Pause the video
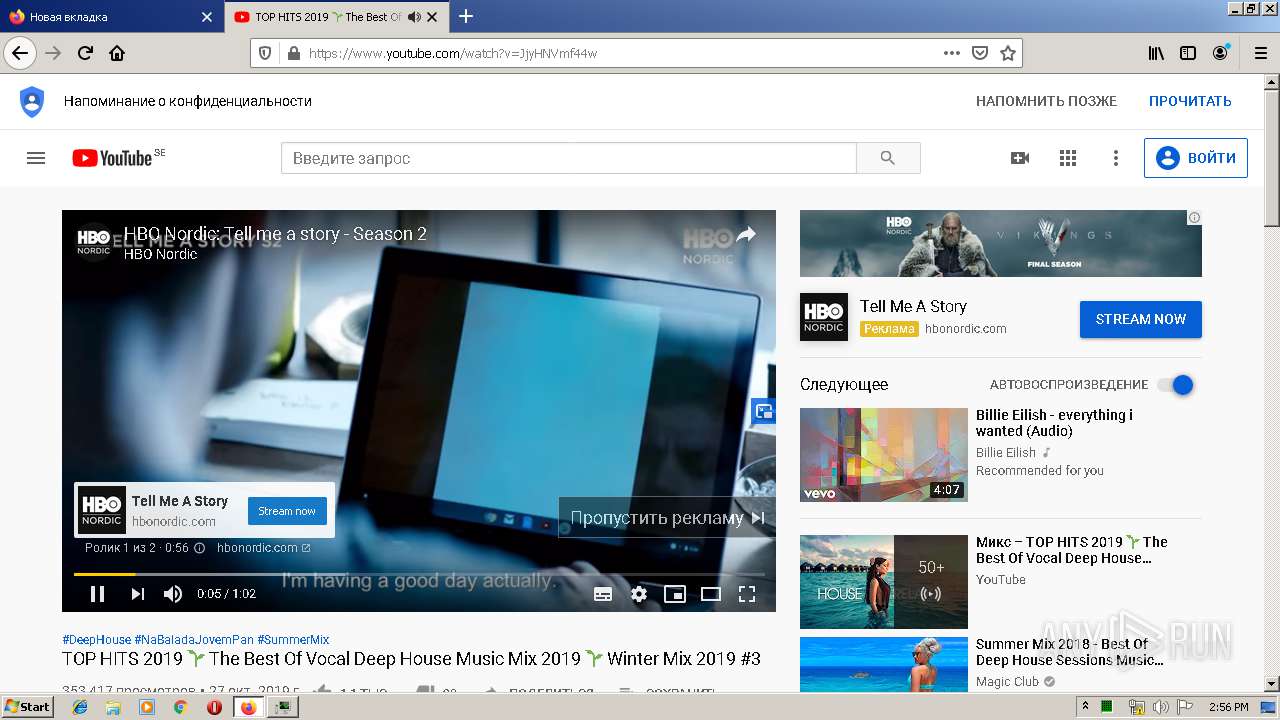Screen dimensions: 1280x720 97,594
